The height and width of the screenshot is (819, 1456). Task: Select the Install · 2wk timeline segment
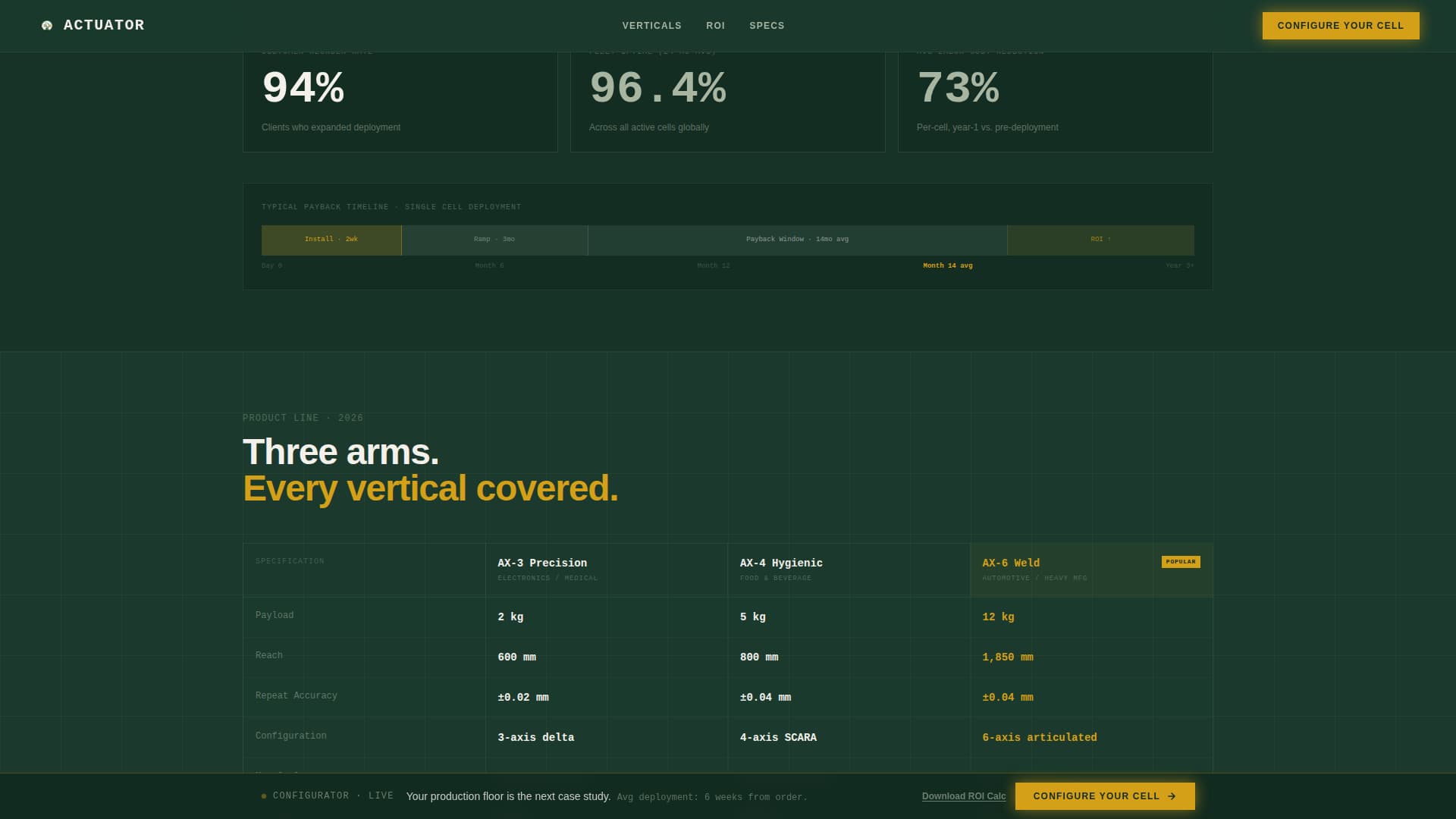(x=331, y=240)
